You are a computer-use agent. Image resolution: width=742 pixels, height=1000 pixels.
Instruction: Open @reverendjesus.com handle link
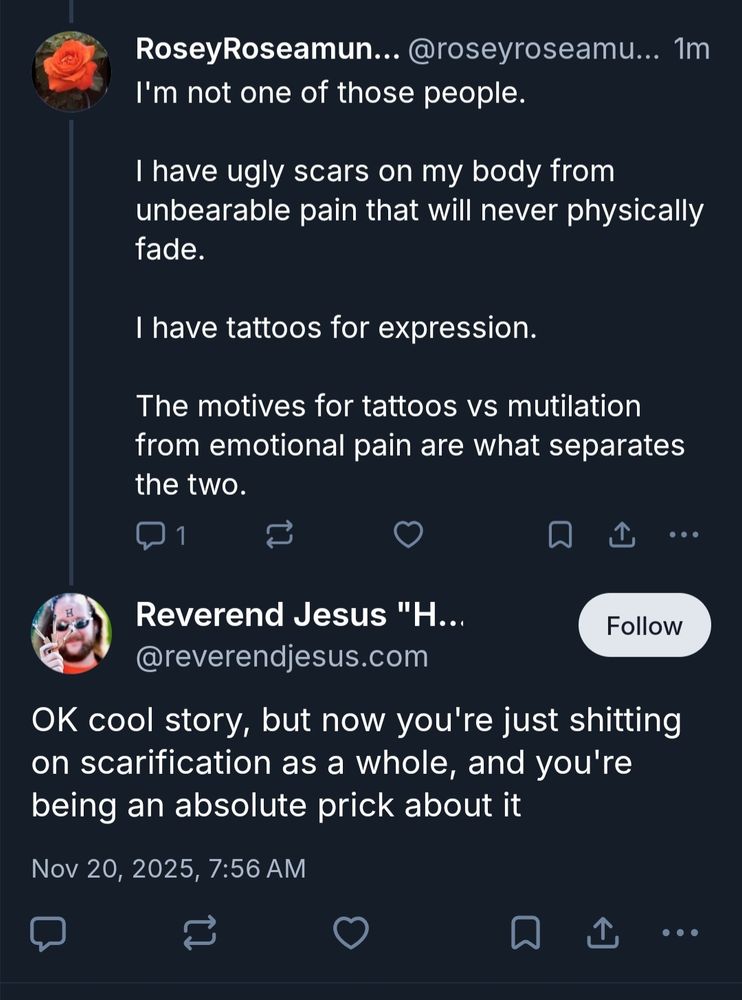pos(281,656)
